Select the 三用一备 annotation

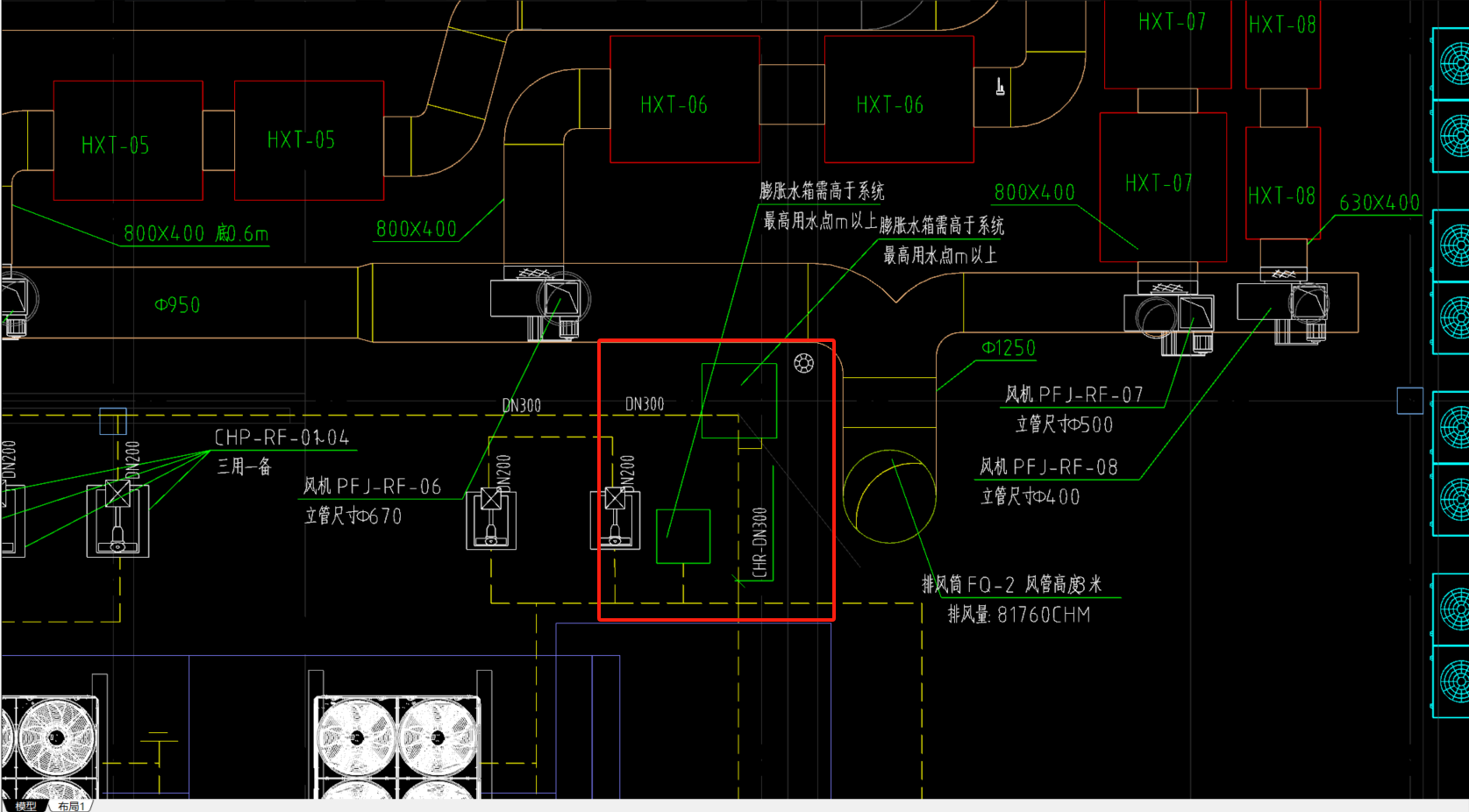[x=244, y=467]
